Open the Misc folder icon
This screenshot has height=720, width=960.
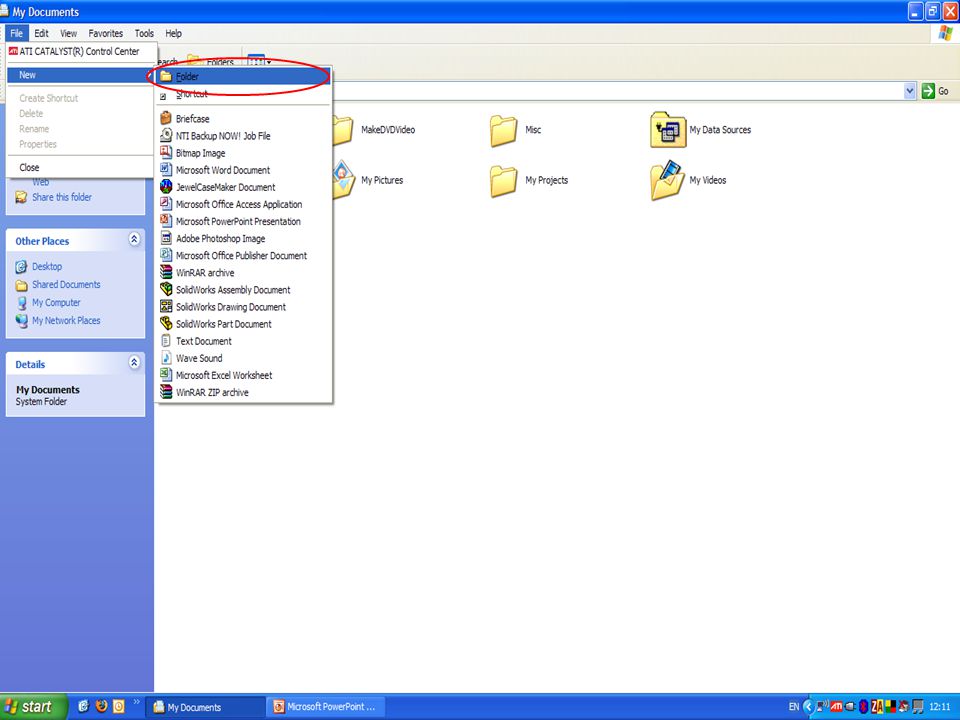click(x=503, y=130)
